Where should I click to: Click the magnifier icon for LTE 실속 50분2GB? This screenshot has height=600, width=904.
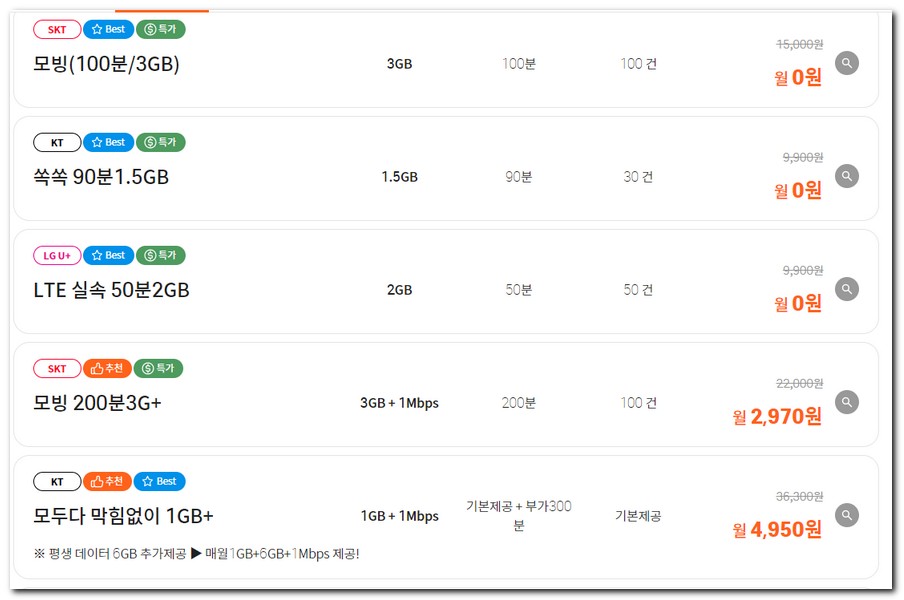[x=846, y=289]
